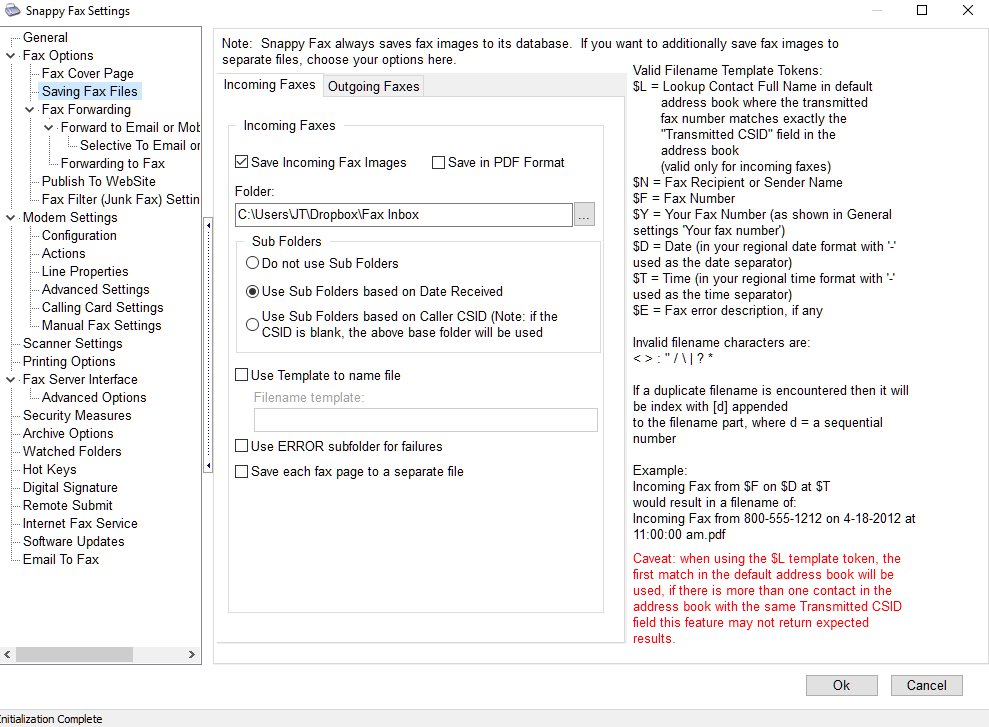The height and width of the screenshot is (727, 989).
Task: Click the tree panel horizontal scrollbar
Action: click(x=100, y=655)
